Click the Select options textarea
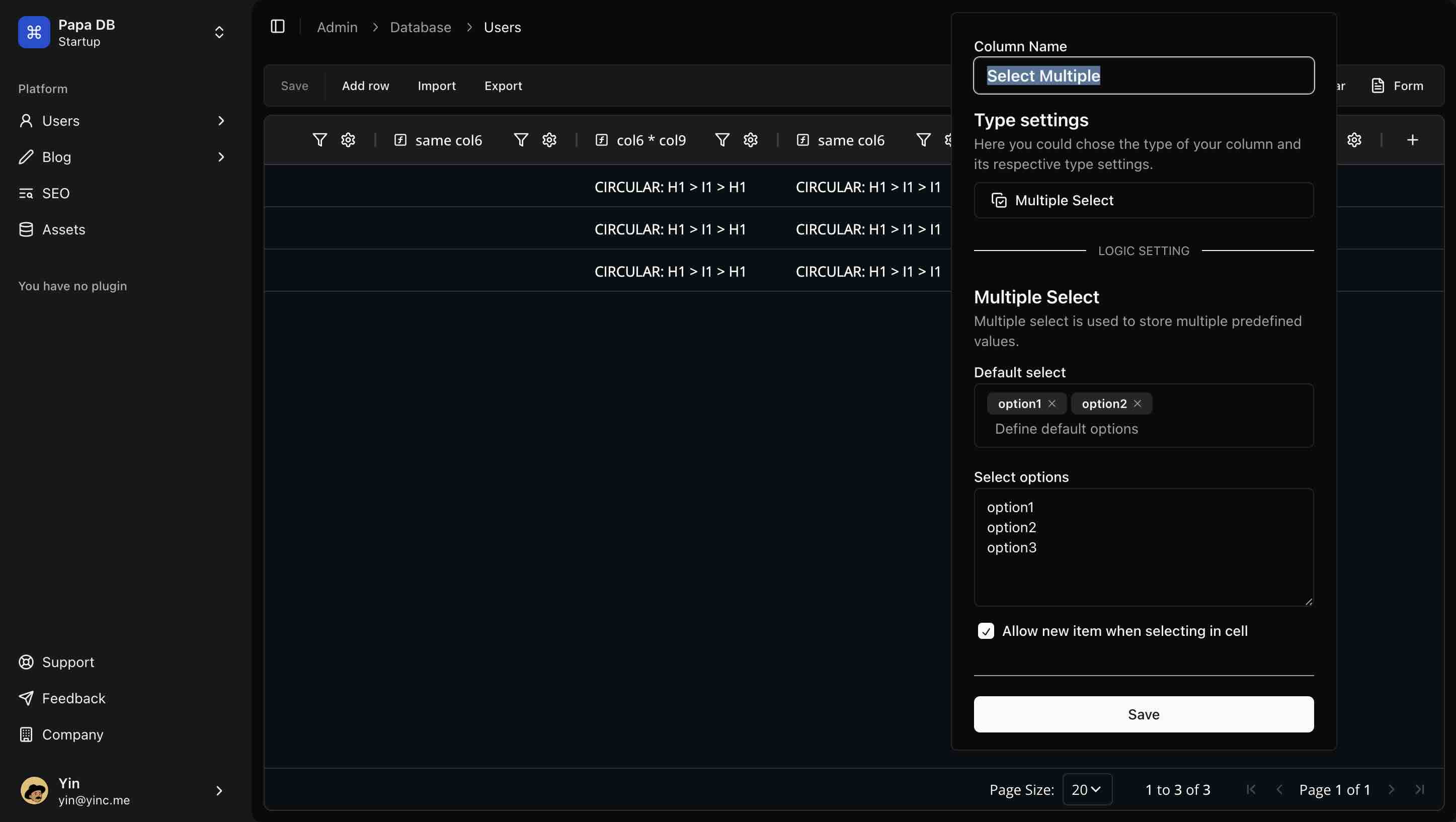 pos(1144,547)
